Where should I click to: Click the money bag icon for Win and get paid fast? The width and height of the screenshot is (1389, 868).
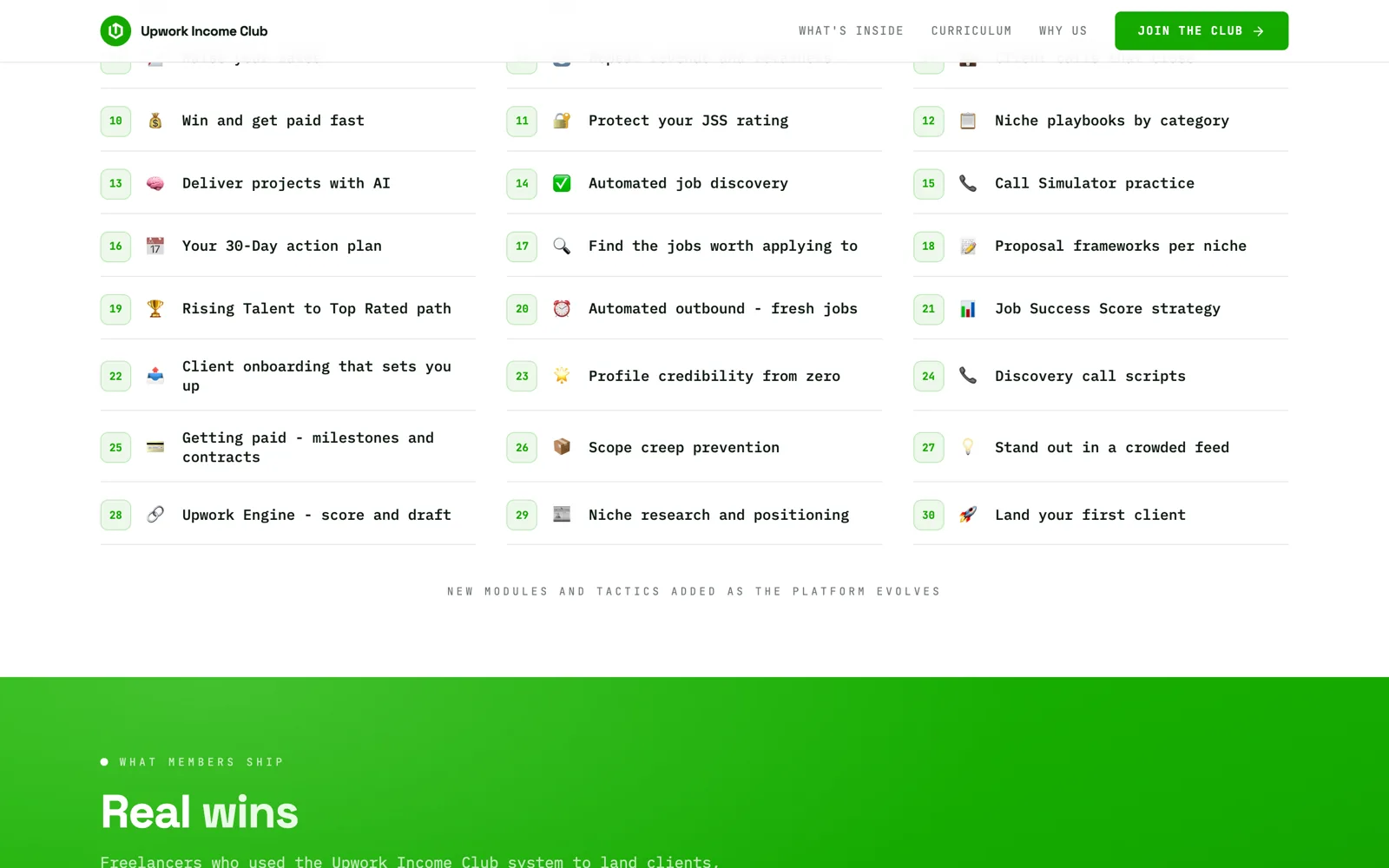(155, 121)
